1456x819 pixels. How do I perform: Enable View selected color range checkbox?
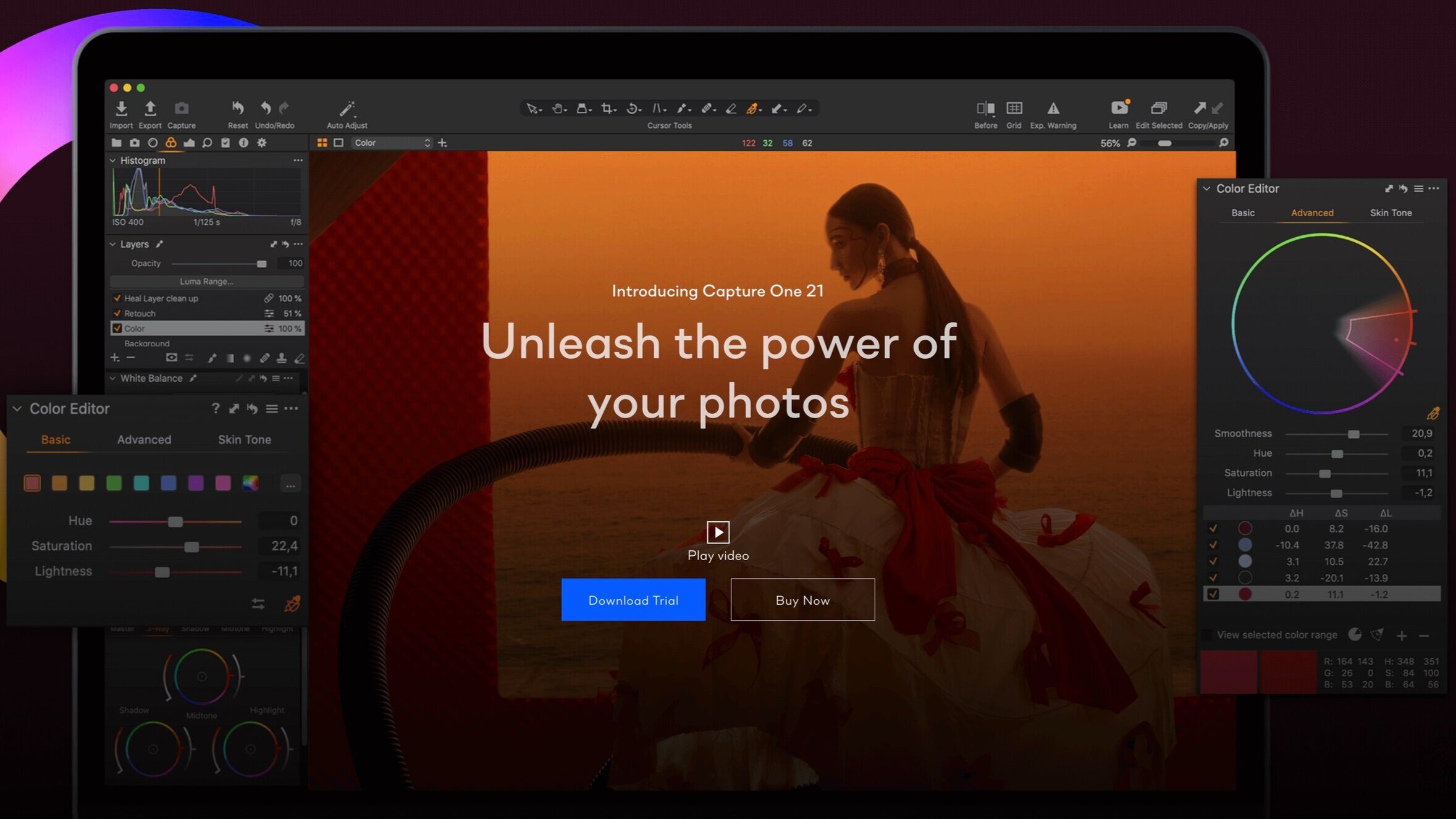pos(1206,635)
